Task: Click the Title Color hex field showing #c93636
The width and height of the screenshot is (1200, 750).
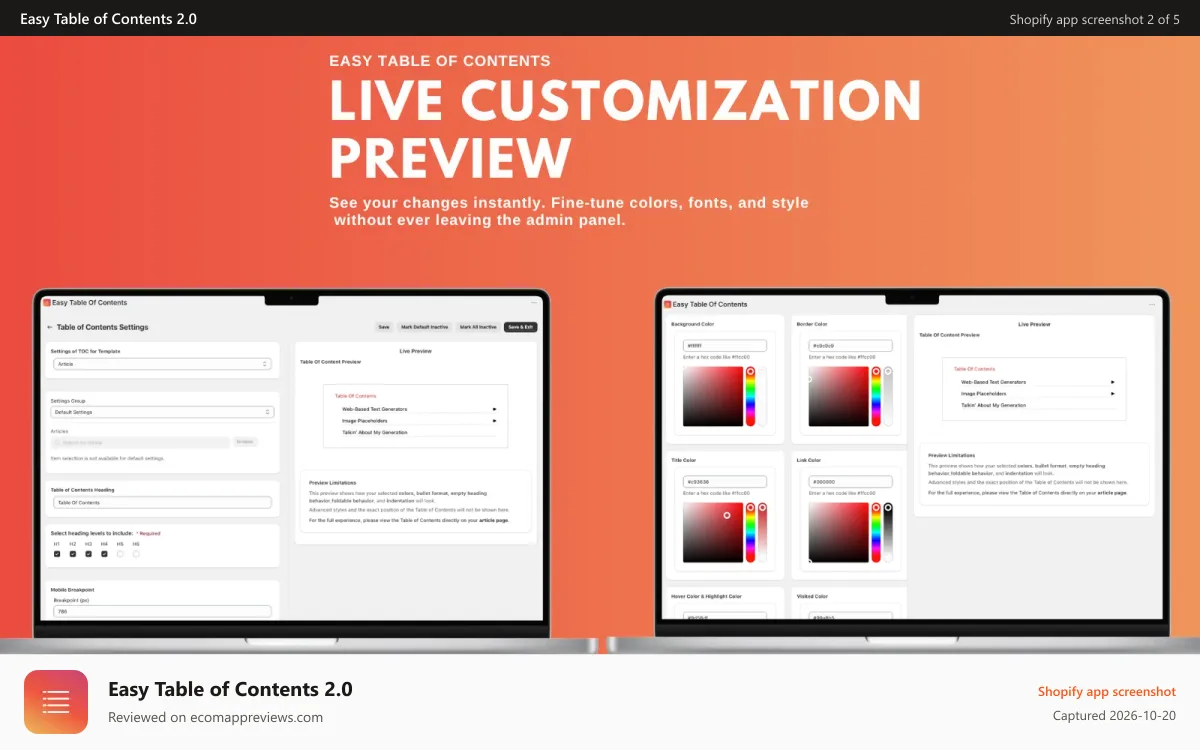Action: (x=725, y=481)
